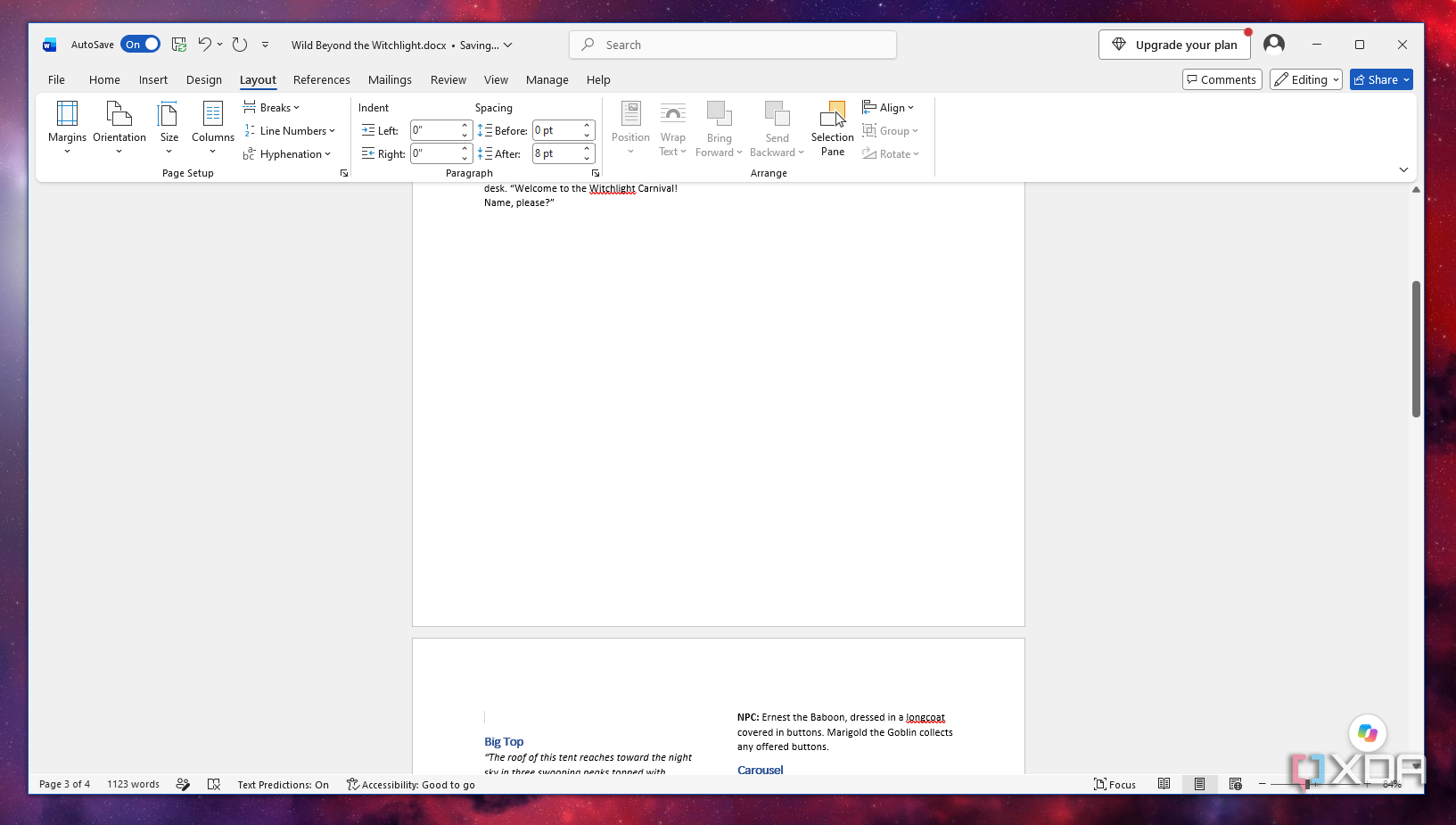Open the Comments pane button
Screen dimensions: 1456x825
pos(1222,79)
